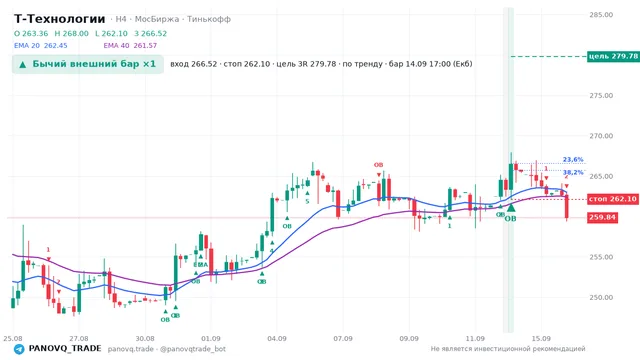Click the green target label 279.78
The height and width of the screenshot is (360, 640).
click(613, 56)
